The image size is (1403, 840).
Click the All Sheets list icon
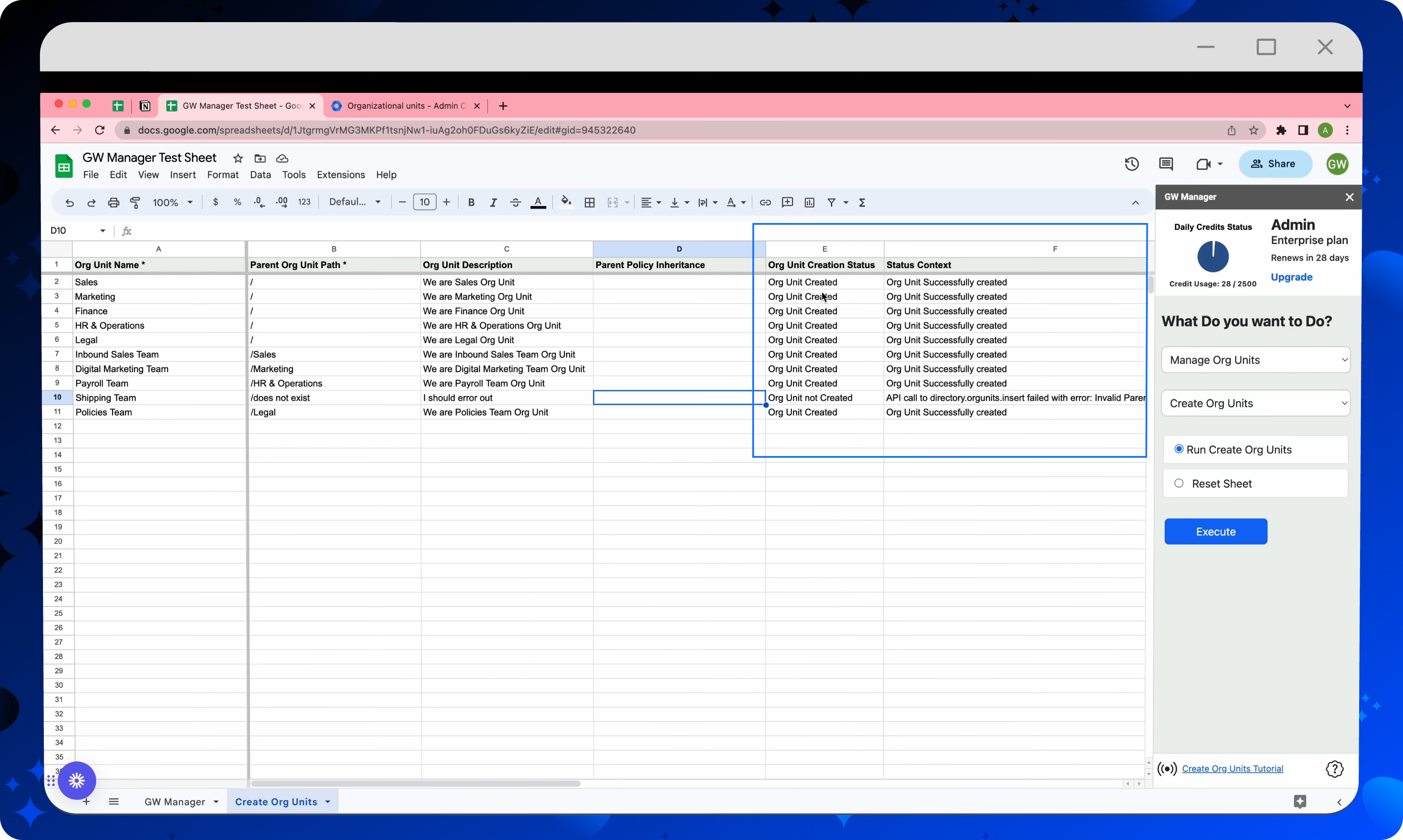(x=114, y=801)
